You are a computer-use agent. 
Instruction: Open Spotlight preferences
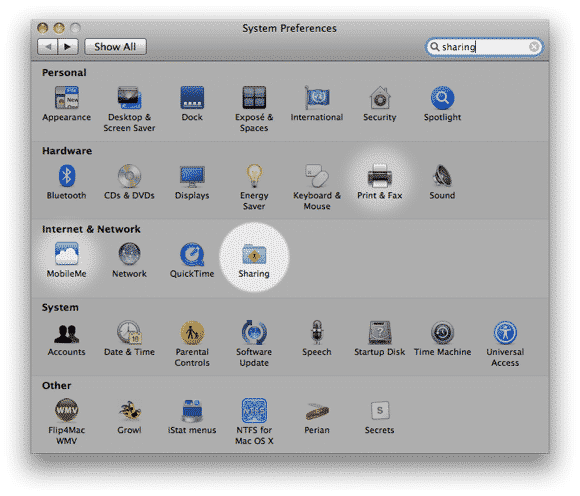pyautogui.click(x=442, y=104)
